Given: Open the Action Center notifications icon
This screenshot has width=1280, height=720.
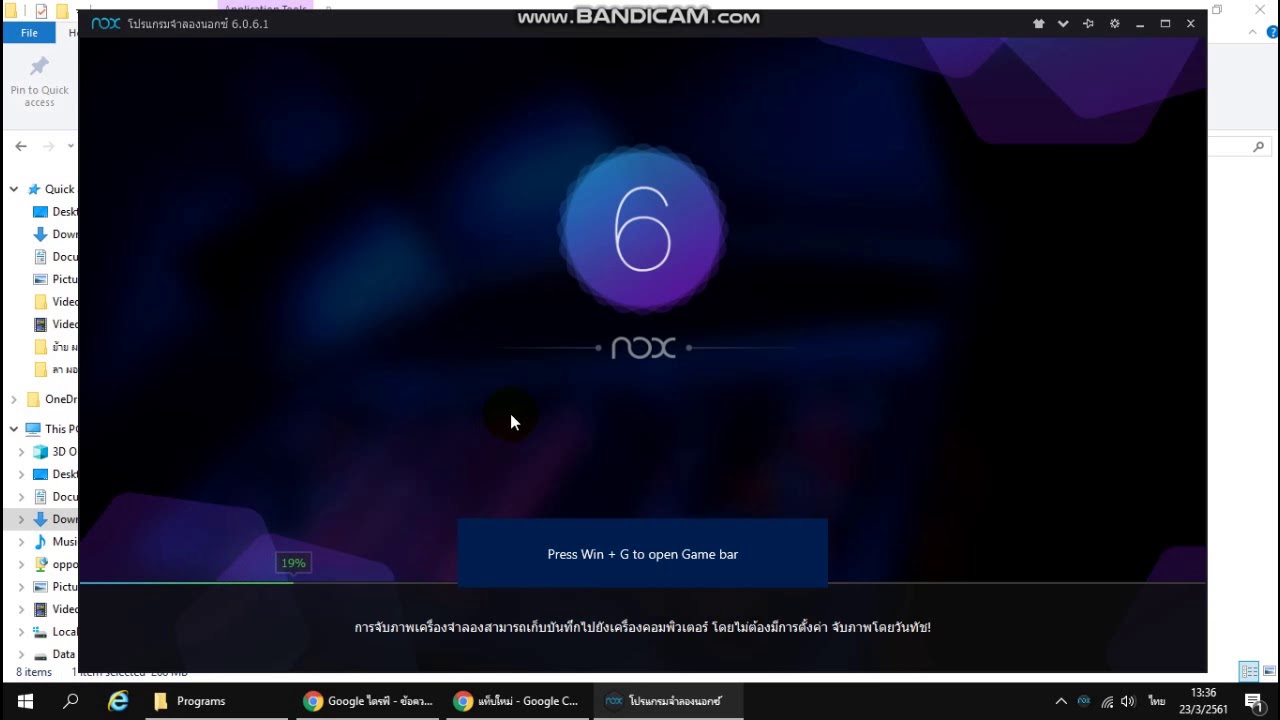Looking at the screenshot, I should pyautogui.click(x=1254, y=701).
